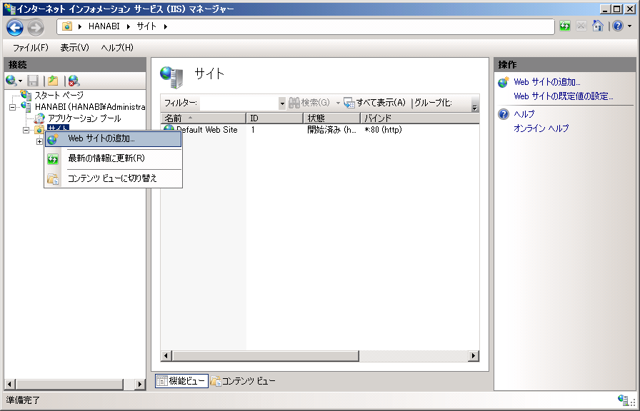Sort by ID column header
The image size is (640, 411).
tap(274, 118)
